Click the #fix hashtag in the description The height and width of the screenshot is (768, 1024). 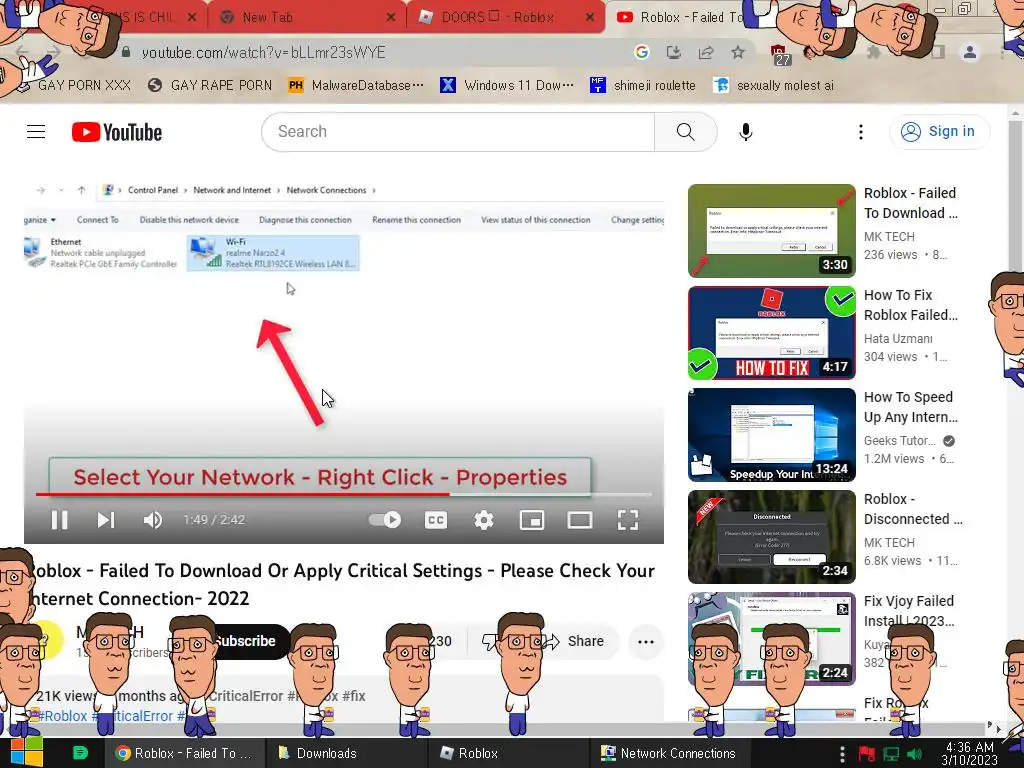coord(353,696)
